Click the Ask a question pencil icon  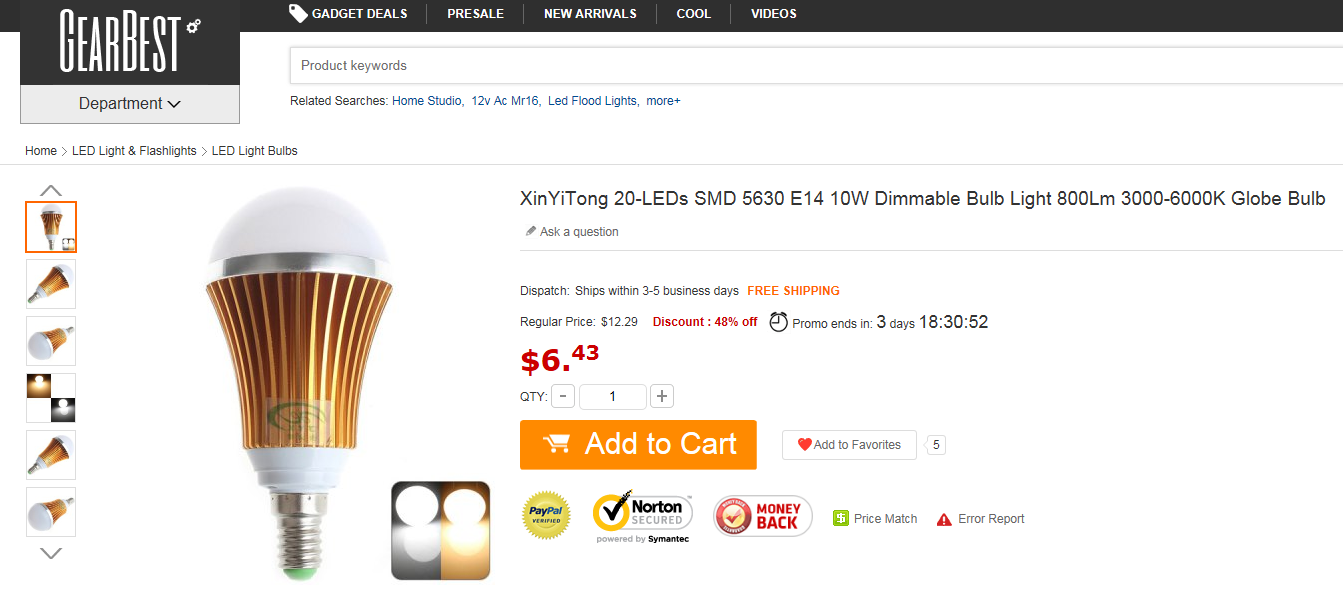click(531, 232)
